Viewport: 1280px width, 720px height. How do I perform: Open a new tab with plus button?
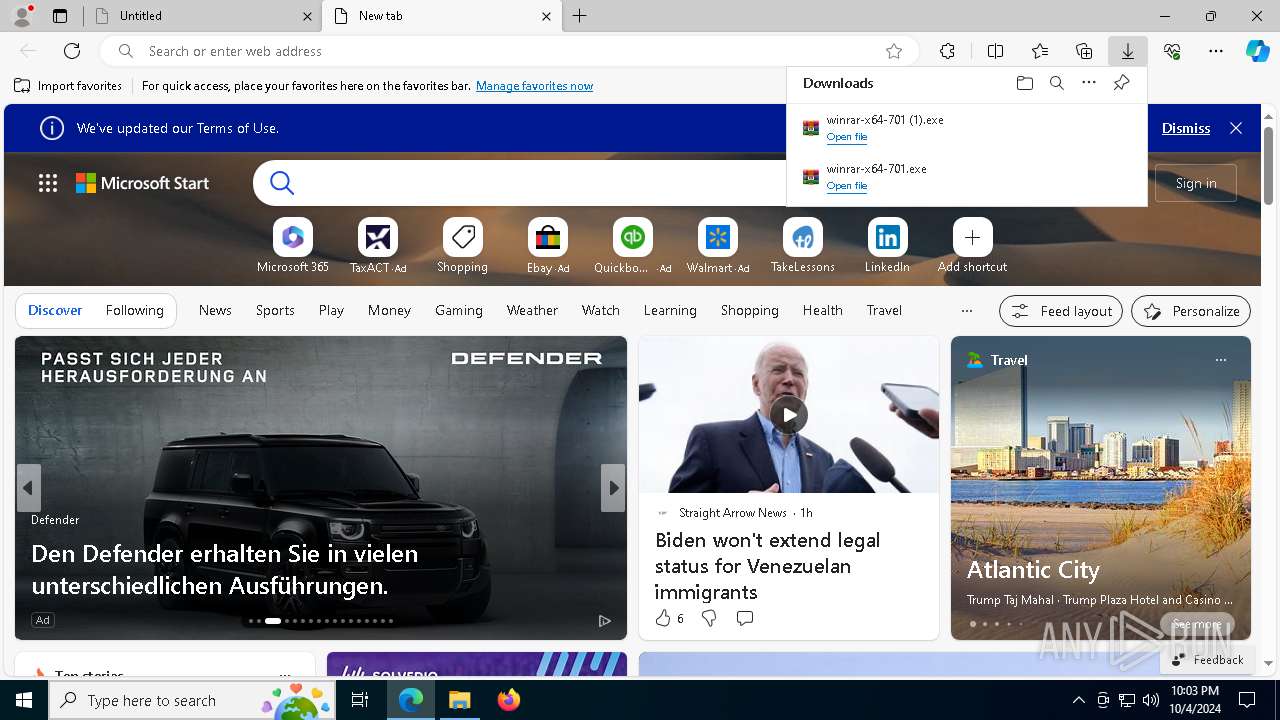tap(580, 16)
